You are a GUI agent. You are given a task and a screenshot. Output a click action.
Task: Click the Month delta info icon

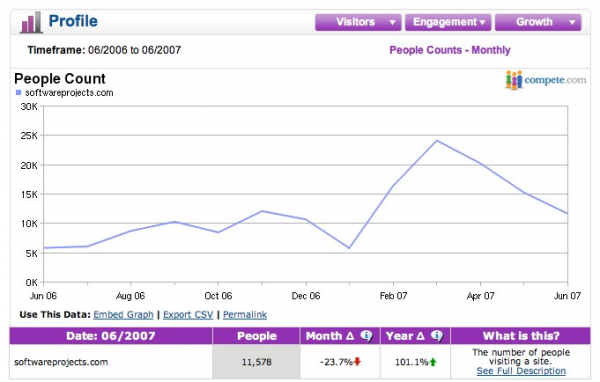[x=366, y=336]
